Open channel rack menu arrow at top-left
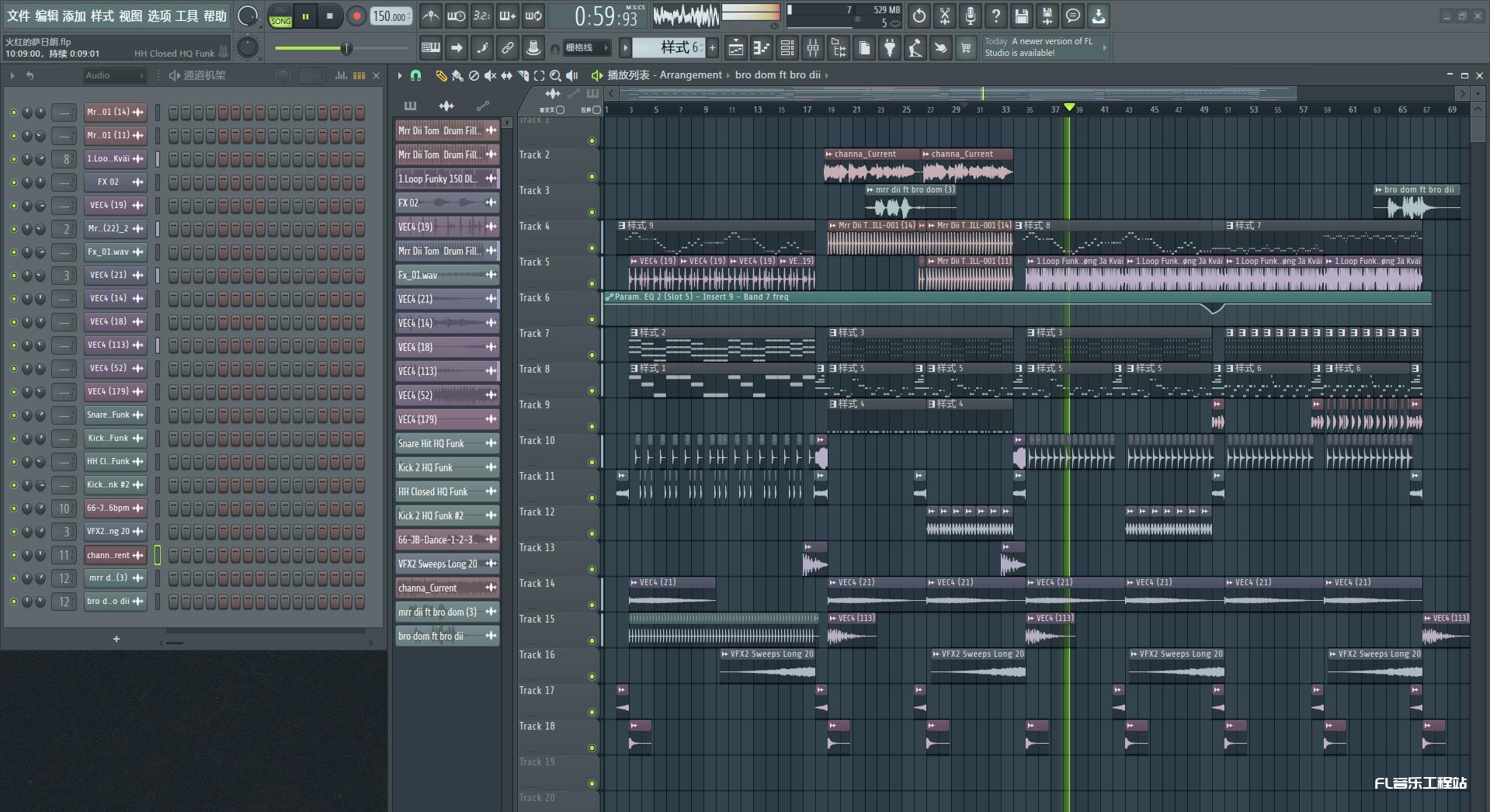 (12, 75)
